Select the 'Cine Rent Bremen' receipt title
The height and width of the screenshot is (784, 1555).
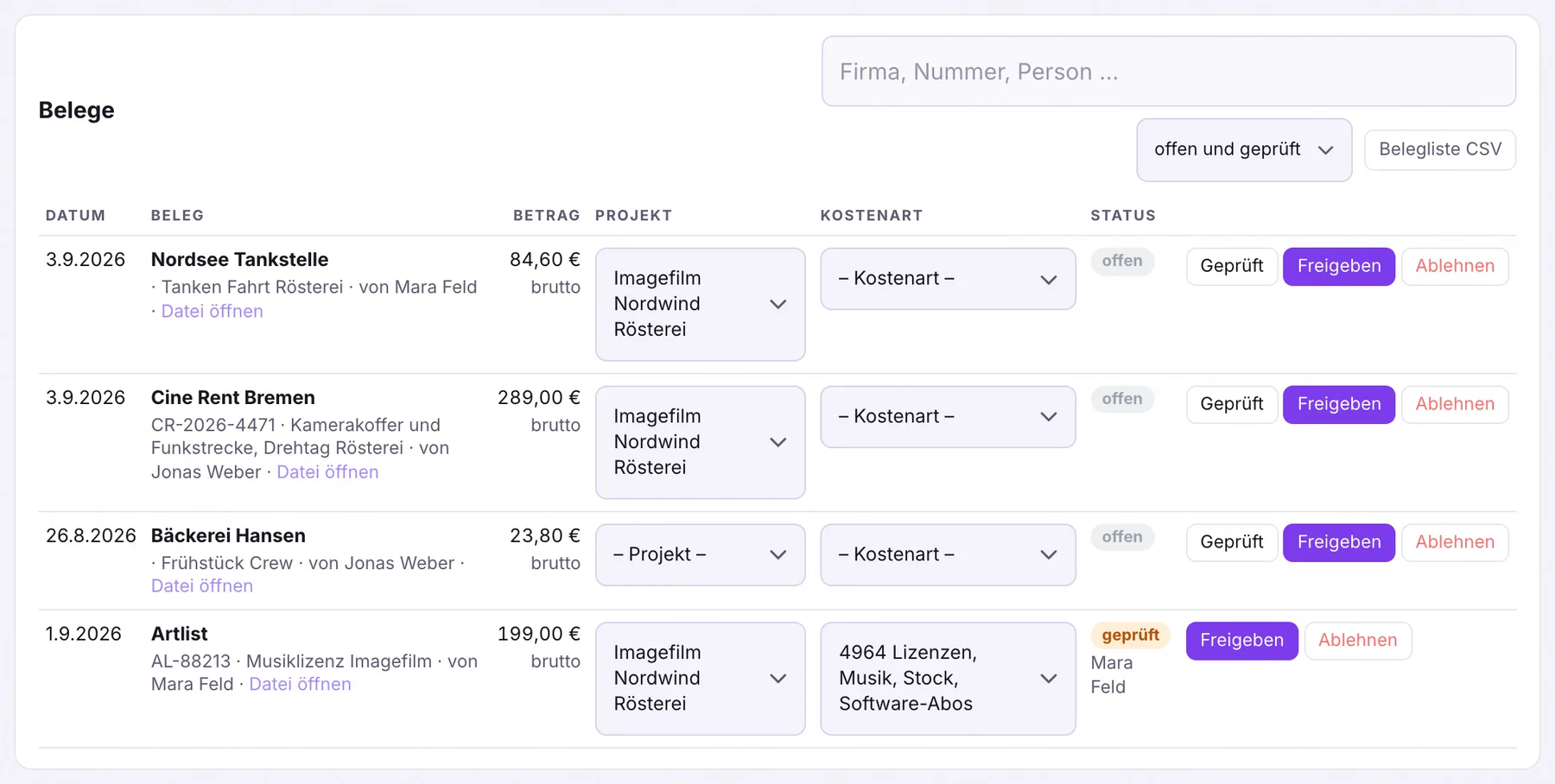233,398
